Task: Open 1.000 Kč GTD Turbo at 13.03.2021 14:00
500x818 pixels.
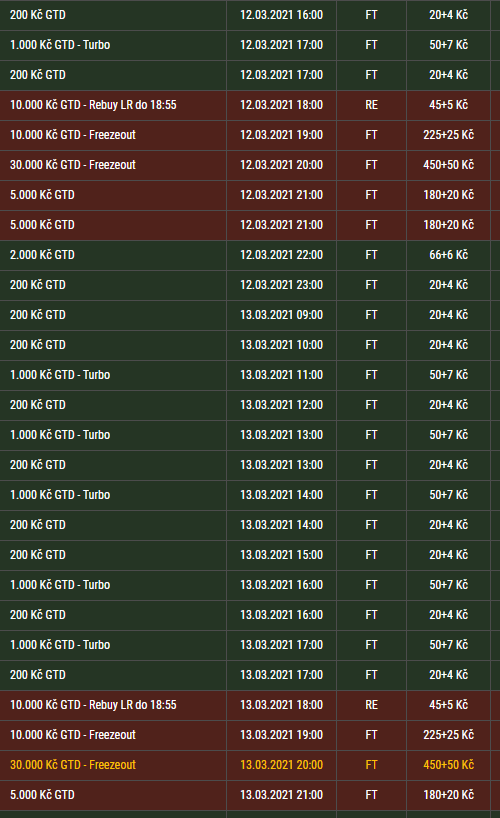Action: coord(250,495)
